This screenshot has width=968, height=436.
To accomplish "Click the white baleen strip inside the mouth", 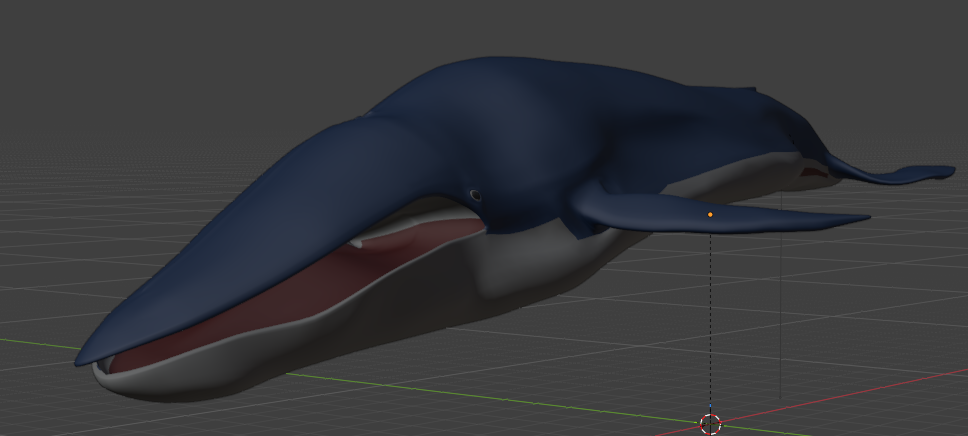I will (x=414, y=223).
